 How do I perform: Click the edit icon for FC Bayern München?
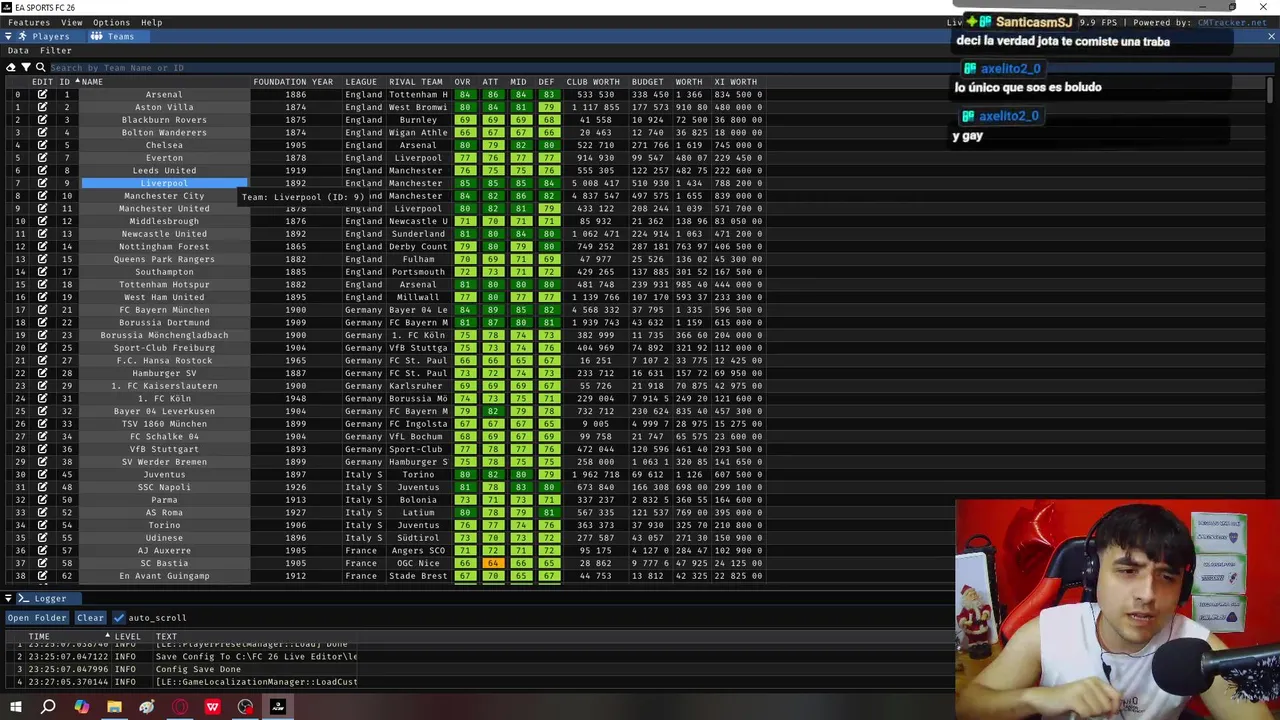coord(42,310)
